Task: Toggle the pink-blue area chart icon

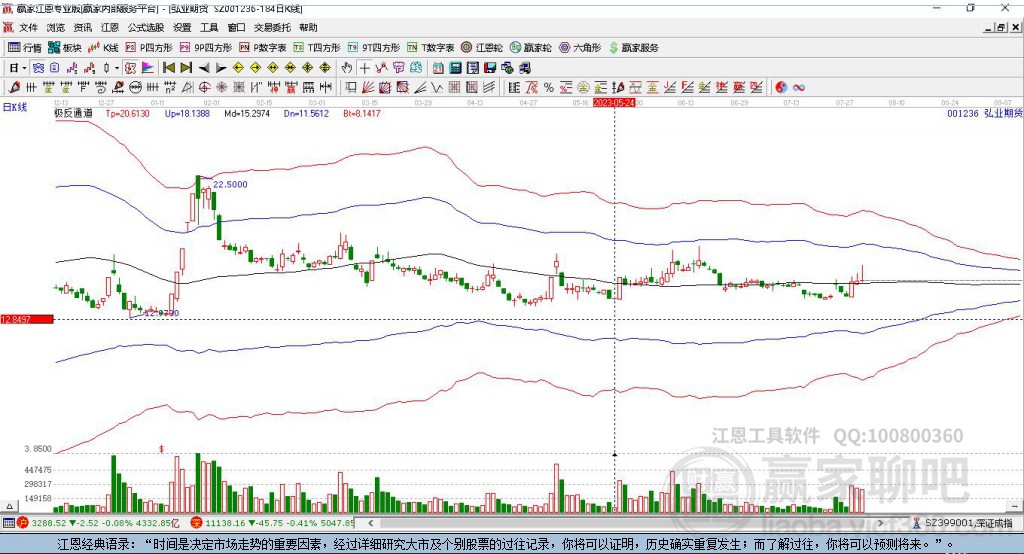Action: 148,68
